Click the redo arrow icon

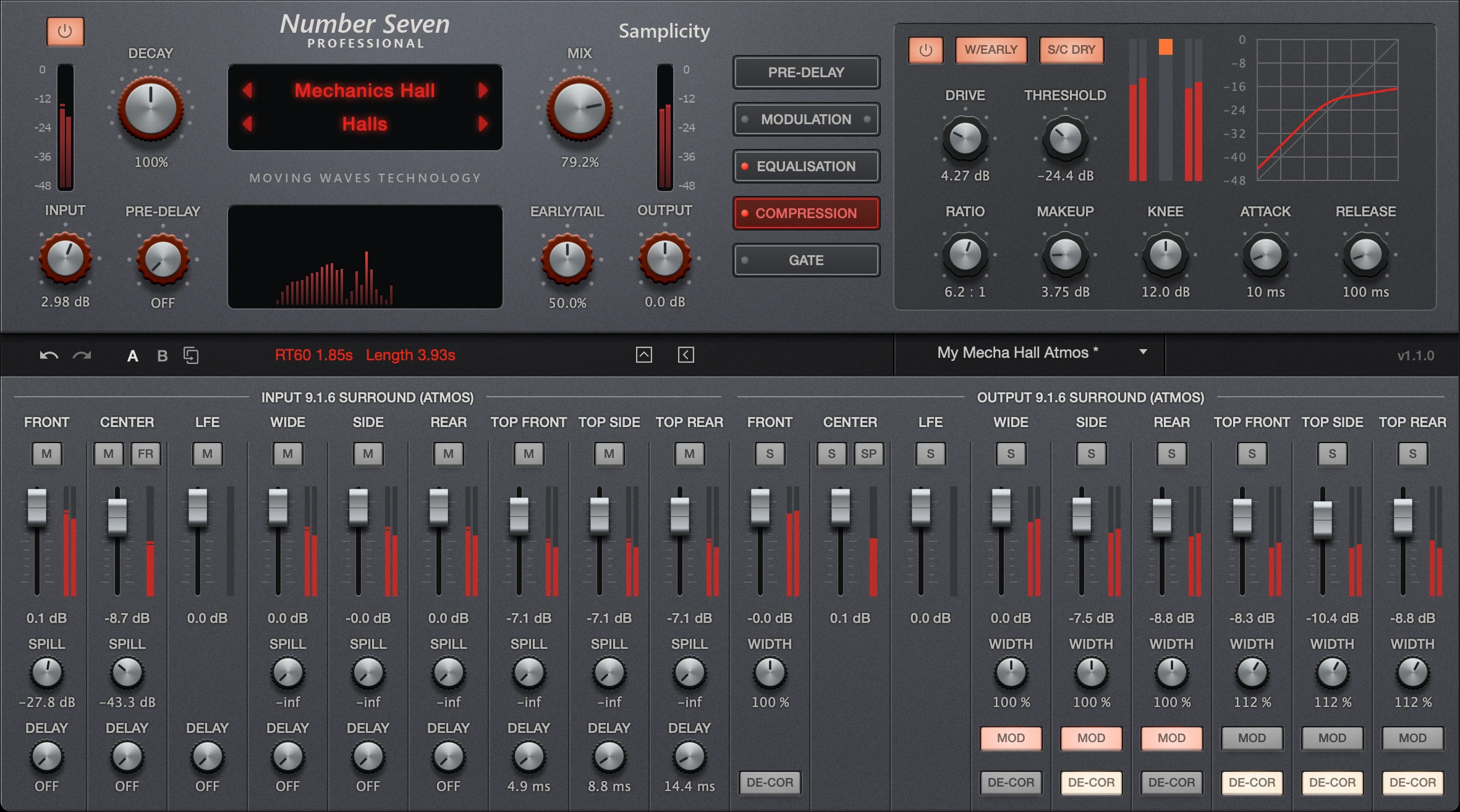[x=82, y=355]
